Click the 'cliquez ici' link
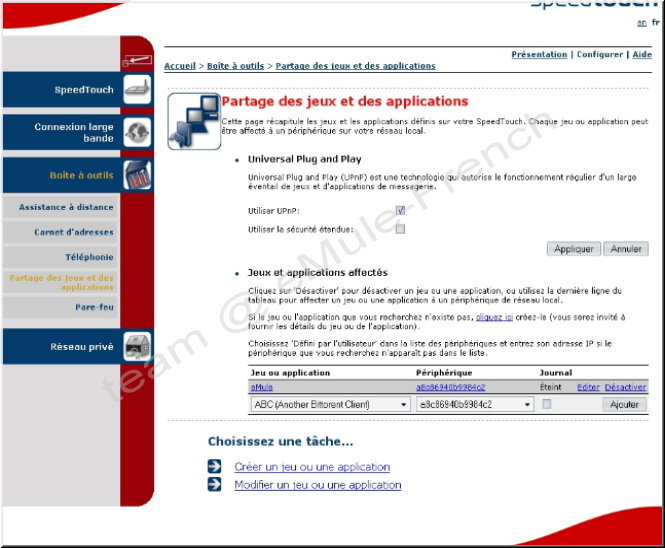Screen dimensions: 665x548 (x=494, y=317)
